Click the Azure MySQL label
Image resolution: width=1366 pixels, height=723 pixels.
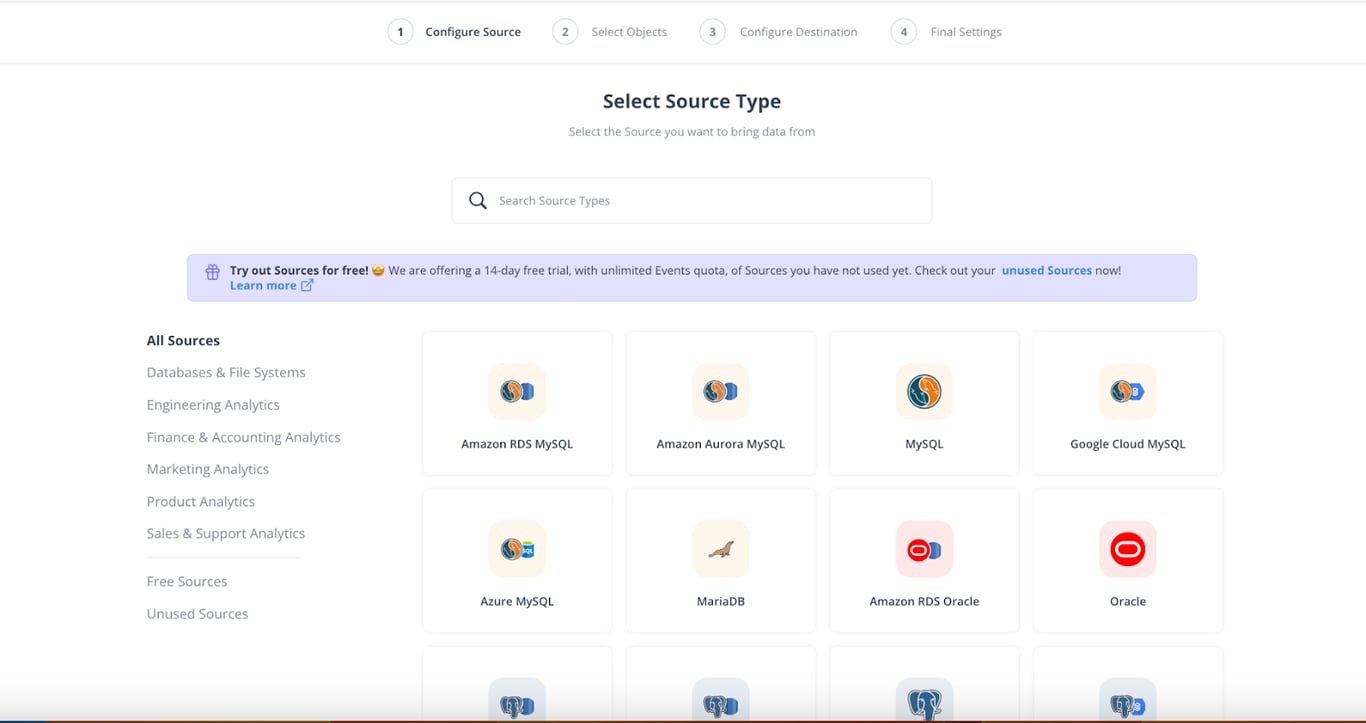coord(517,602)
